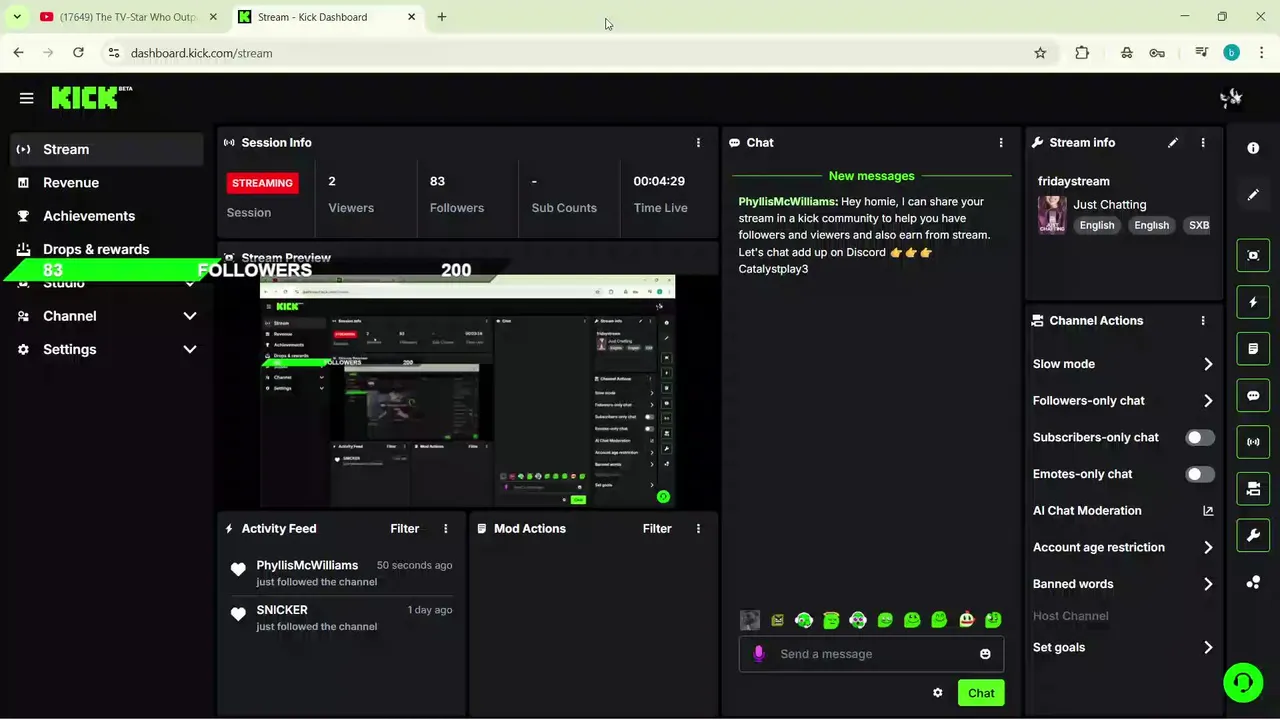Screen dimensions: 1280x720
Task: Click the Just Chatting category thumbnail image
Action: (x=1052, y=215)
